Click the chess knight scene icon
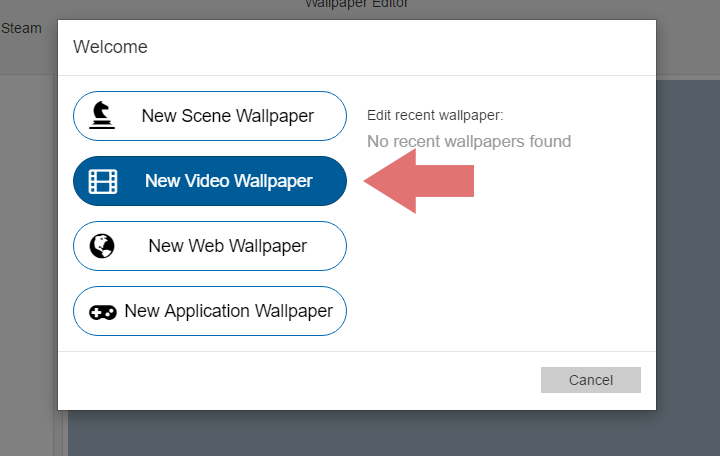This screenshot has width=720, height=456. tap(102, 116)
